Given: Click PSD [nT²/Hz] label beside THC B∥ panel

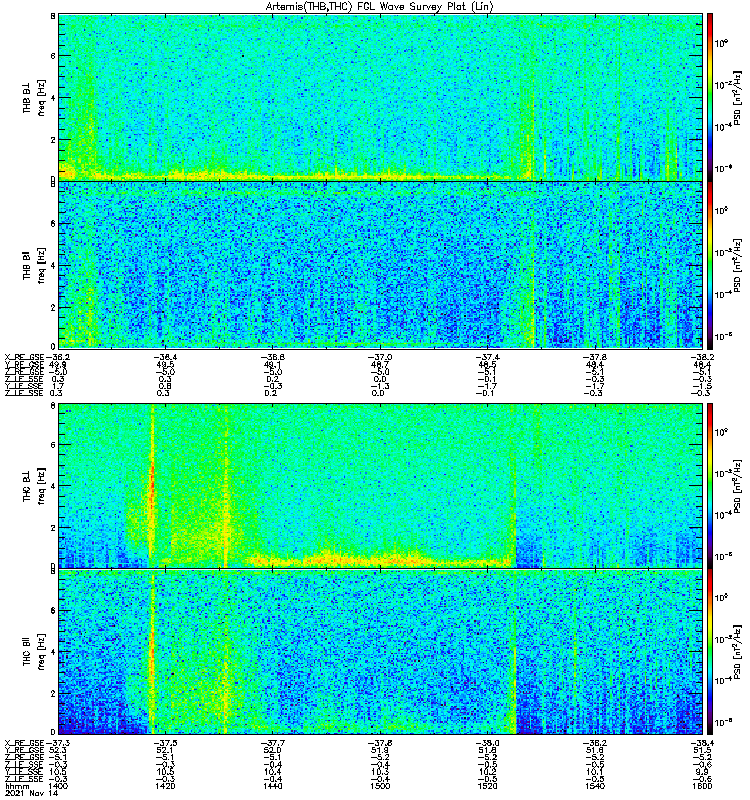Looking at the screenshot, I should pos(737,652).
